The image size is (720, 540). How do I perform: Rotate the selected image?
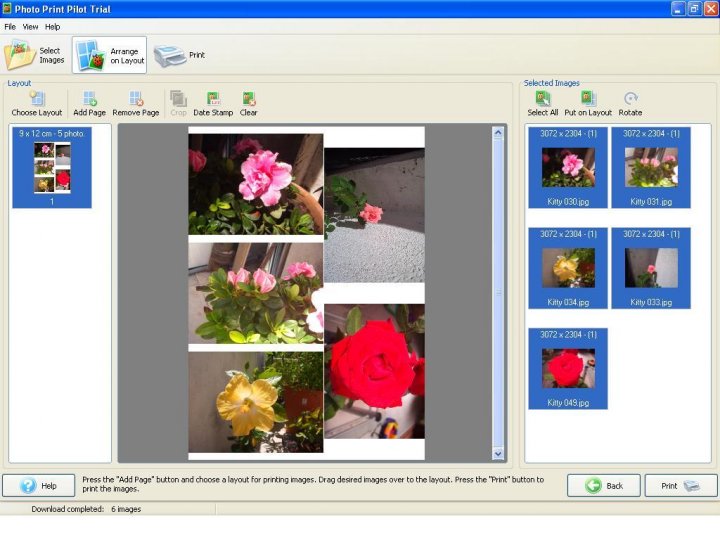point(630,104)
